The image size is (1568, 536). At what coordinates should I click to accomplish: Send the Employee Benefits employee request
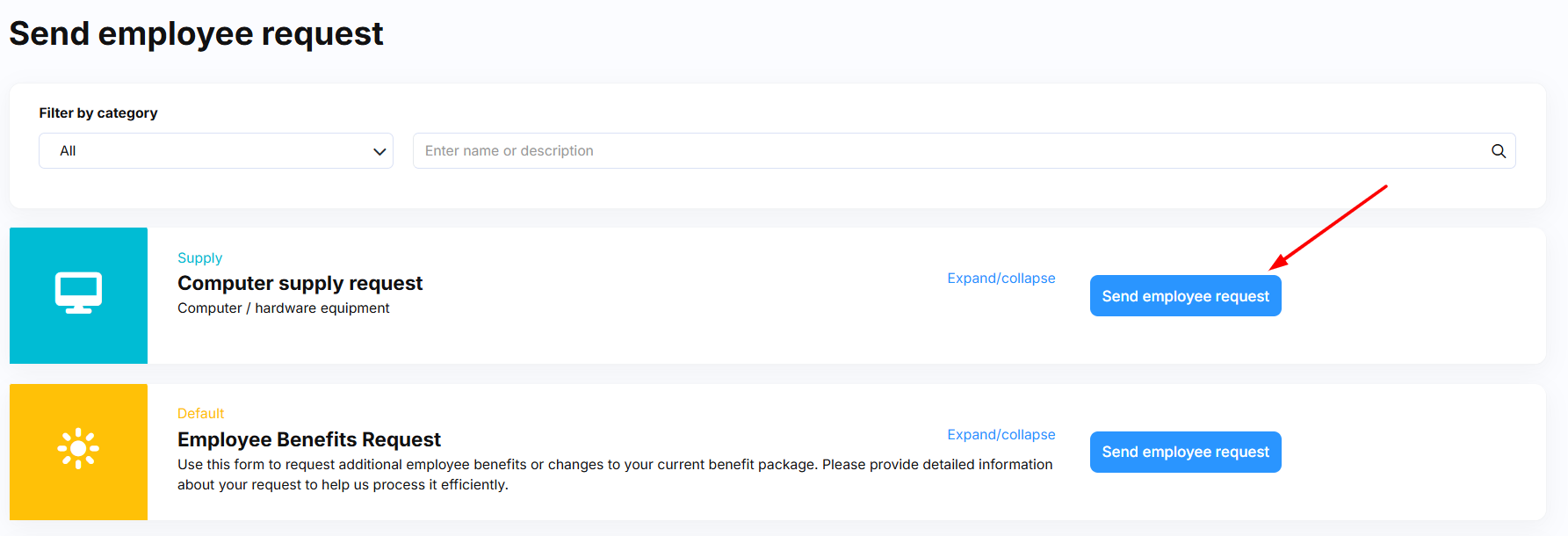(1185, 452)
